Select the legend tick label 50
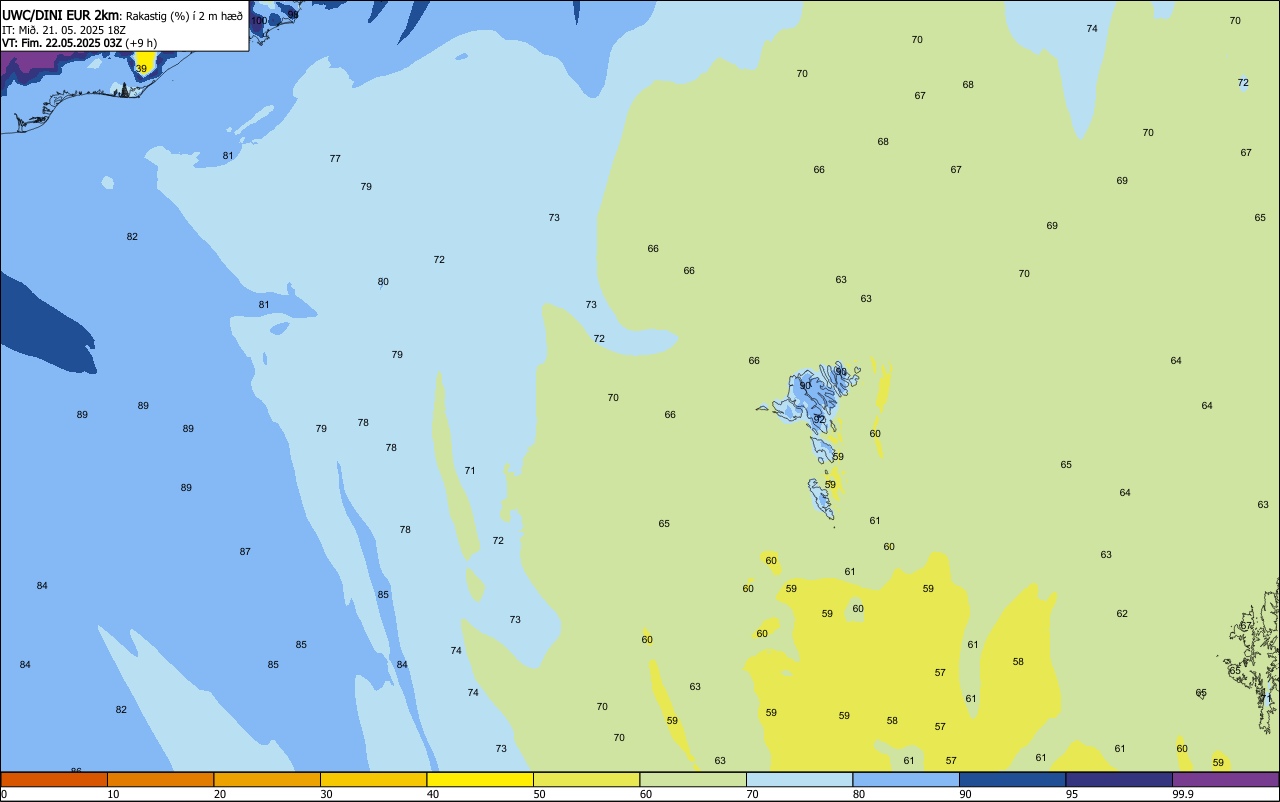1280x802 pixels. [539, 794]
